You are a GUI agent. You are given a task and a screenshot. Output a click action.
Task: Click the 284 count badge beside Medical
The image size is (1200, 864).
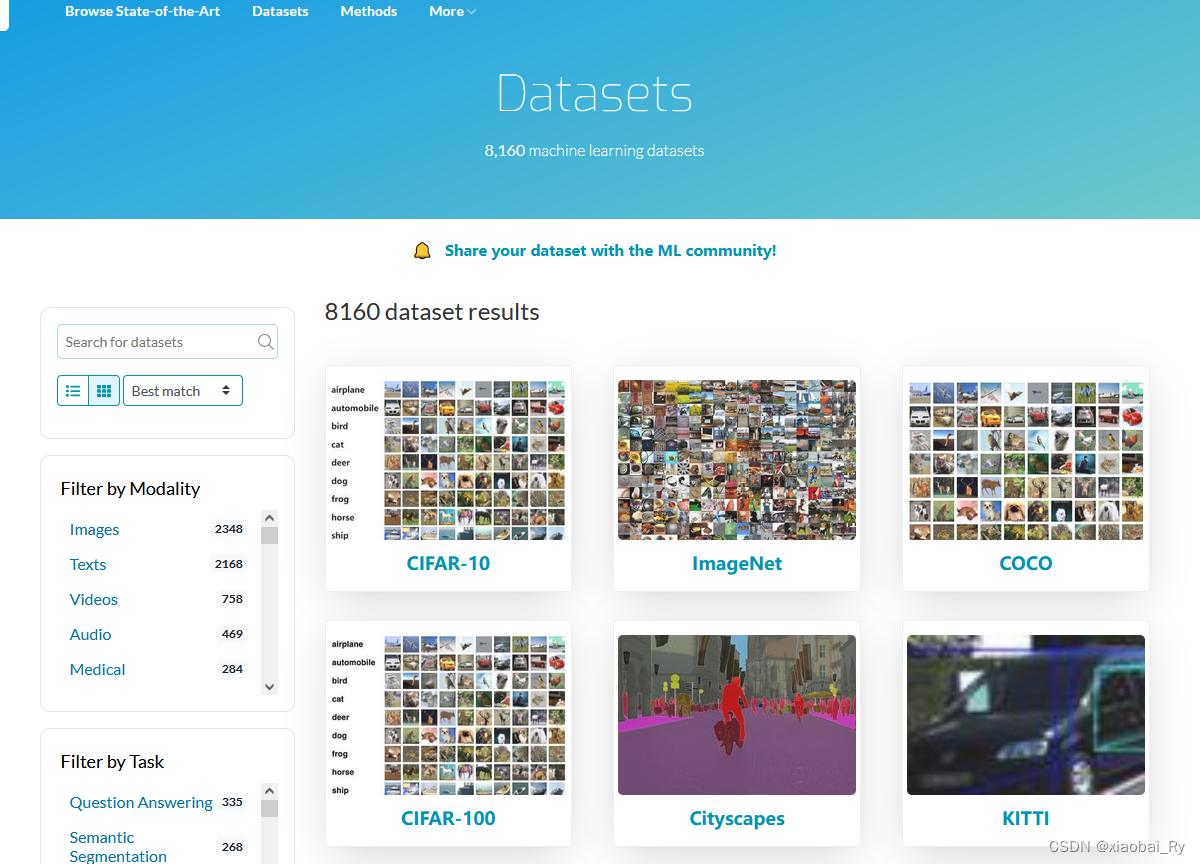pos(232,669)
